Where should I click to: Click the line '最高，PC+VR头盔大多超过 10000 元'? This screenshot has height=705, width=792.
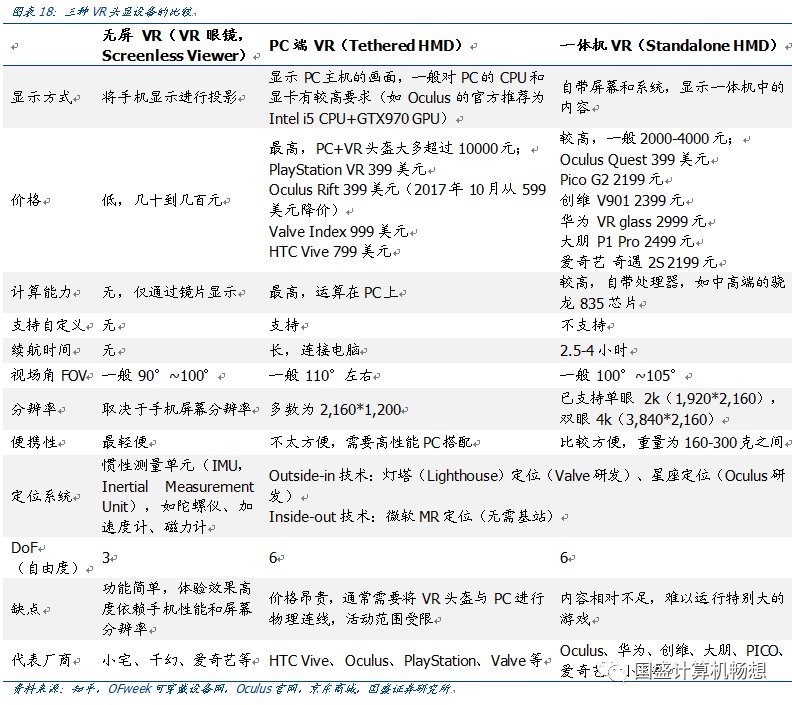(395, 148)
